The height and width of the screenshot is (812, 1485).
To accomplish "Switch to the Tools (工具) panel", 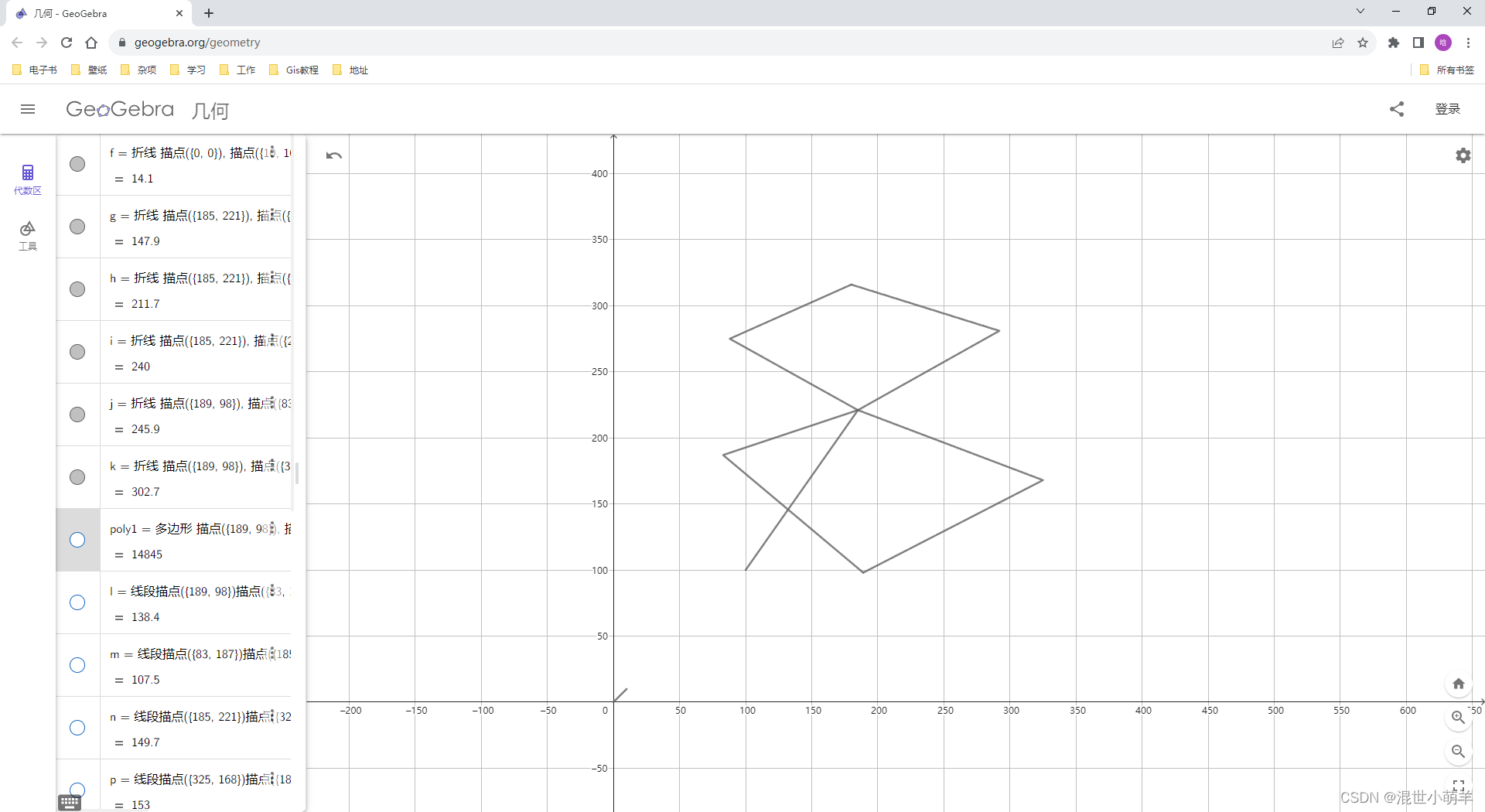I will pyautogui.click(x=28, y=236).
